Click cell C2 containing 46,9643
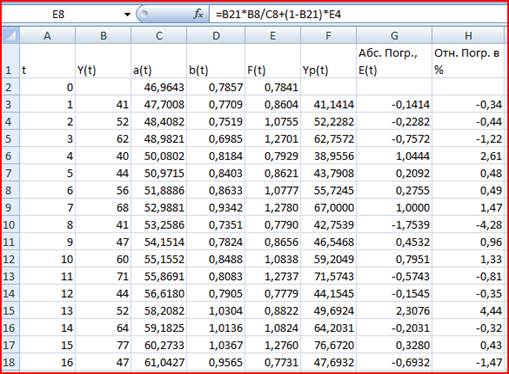The width and height of the screenshot is (509, 374). (x=159, y=87)
